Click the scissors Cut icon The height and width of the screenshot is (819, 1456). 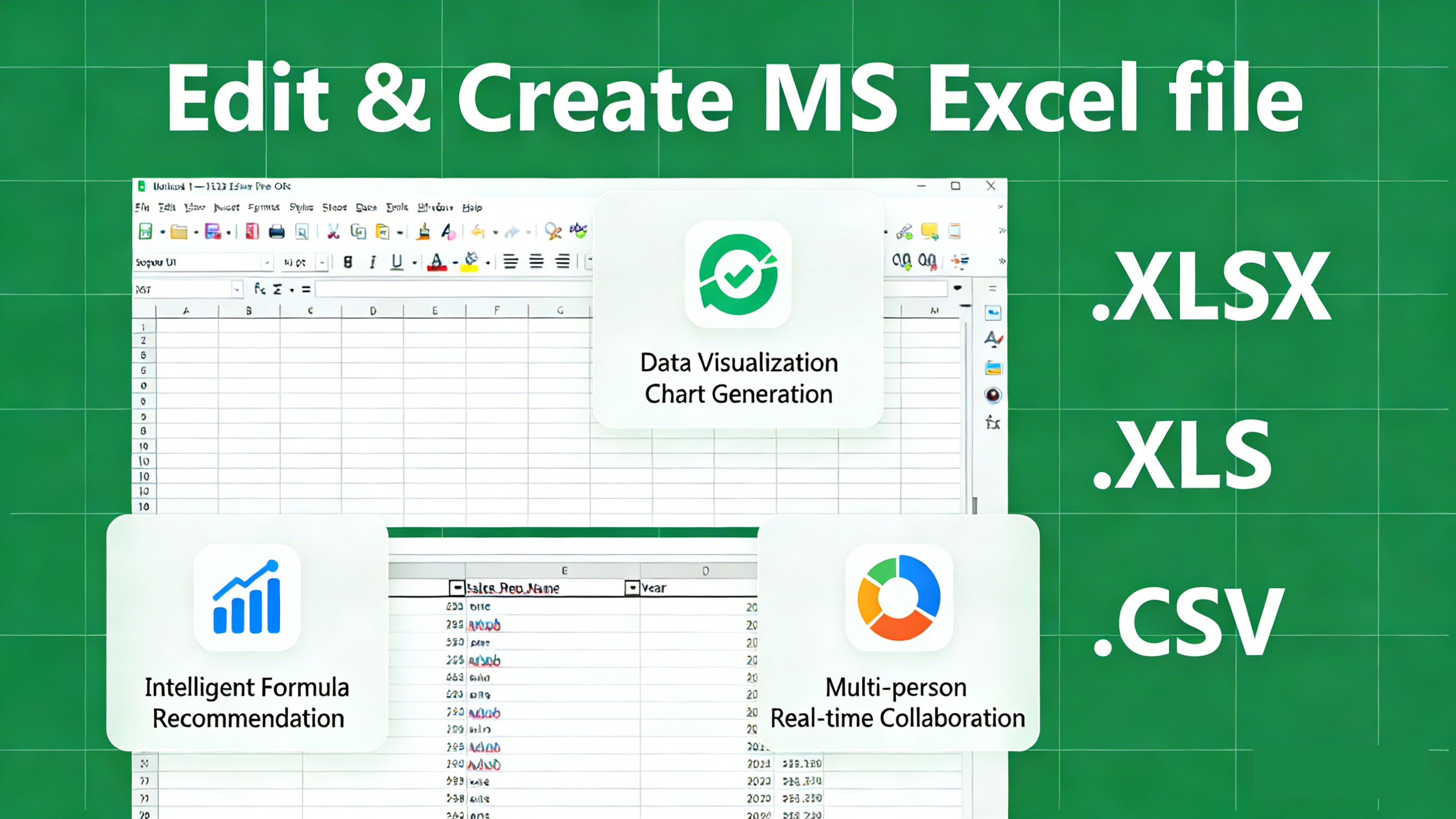(333, 232)
